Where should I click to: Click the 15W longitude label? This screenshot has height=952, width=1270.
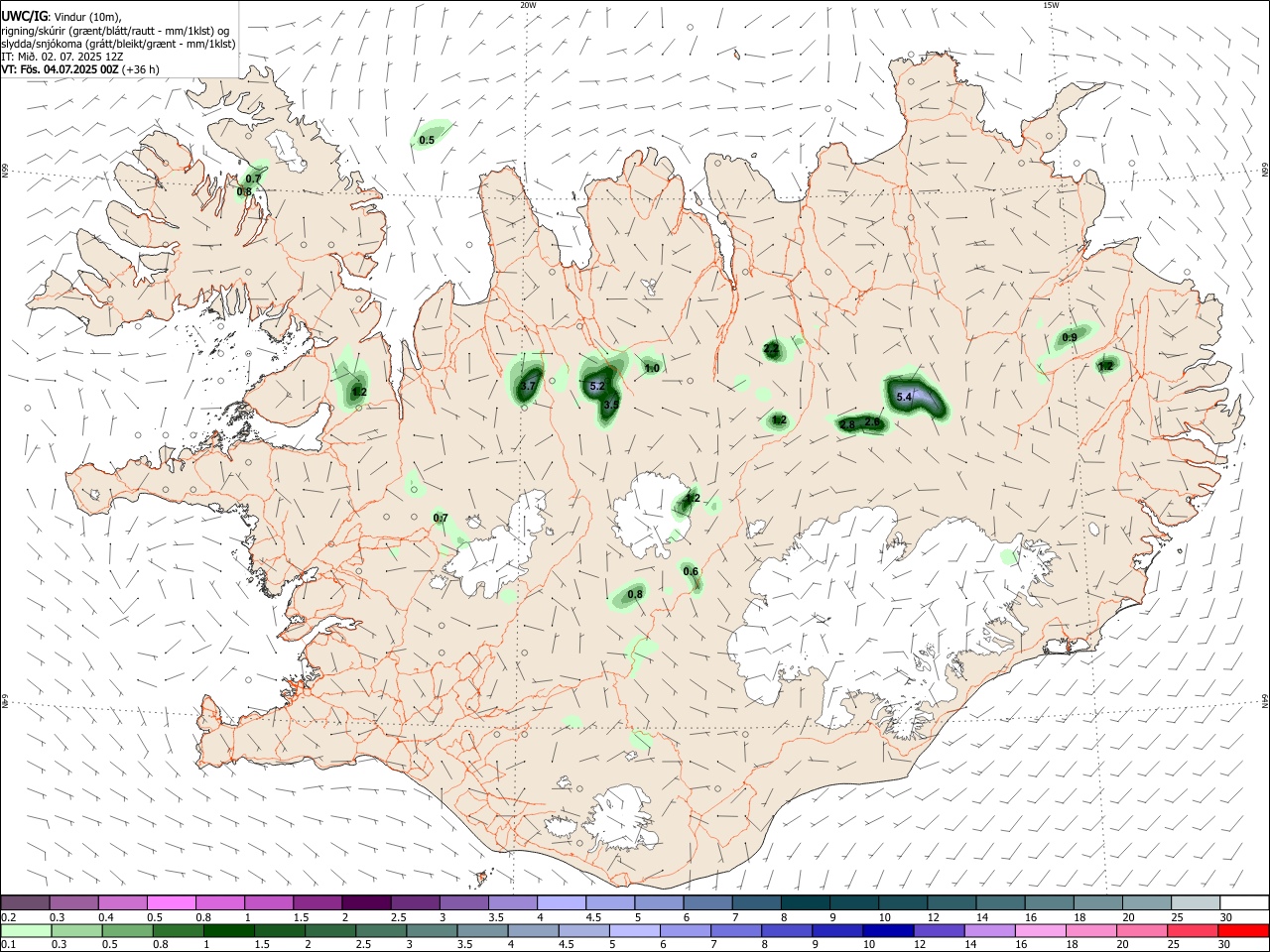pos(1051,5)
